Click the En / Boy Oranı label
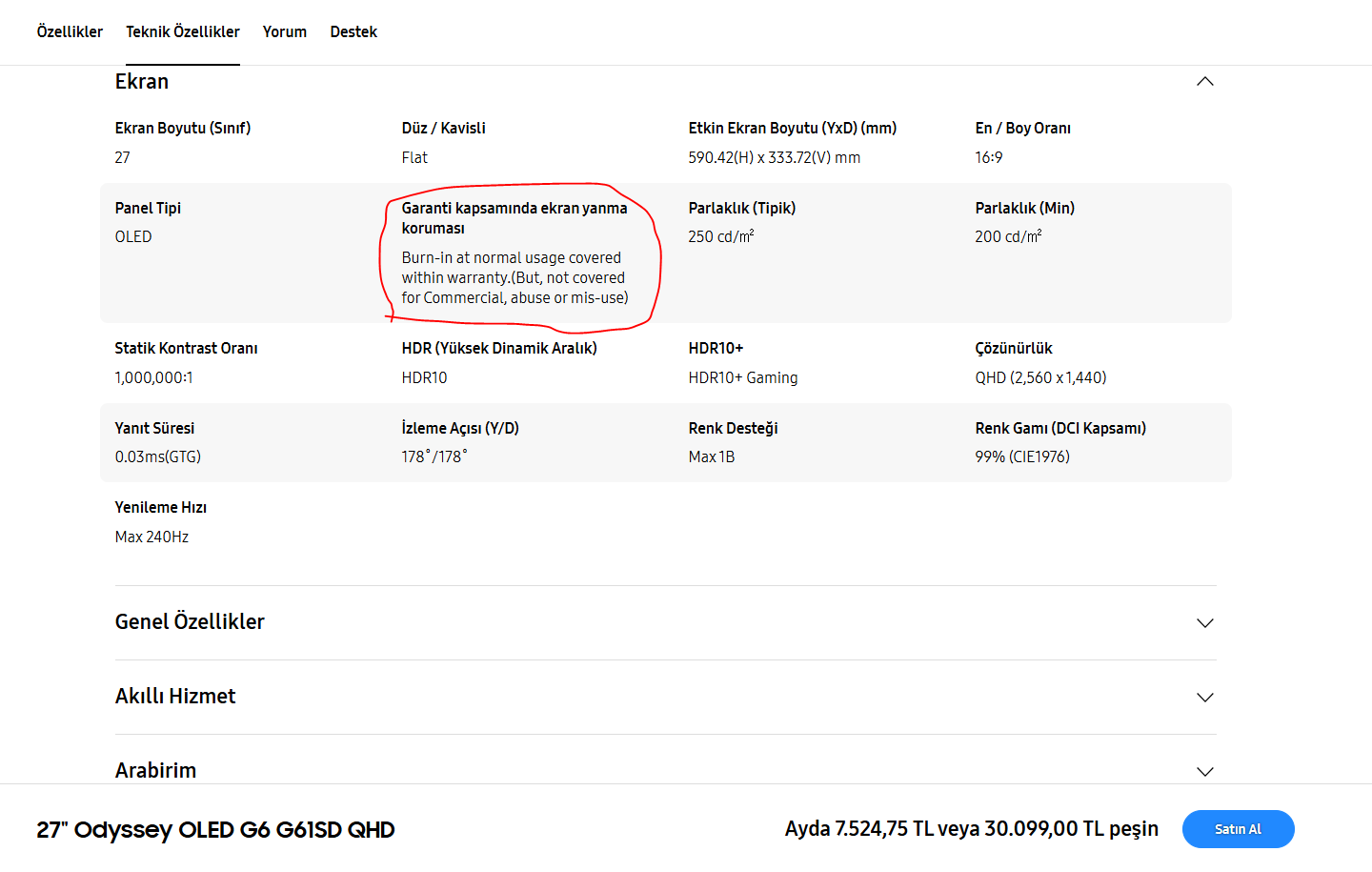 tap(1023, 128)
